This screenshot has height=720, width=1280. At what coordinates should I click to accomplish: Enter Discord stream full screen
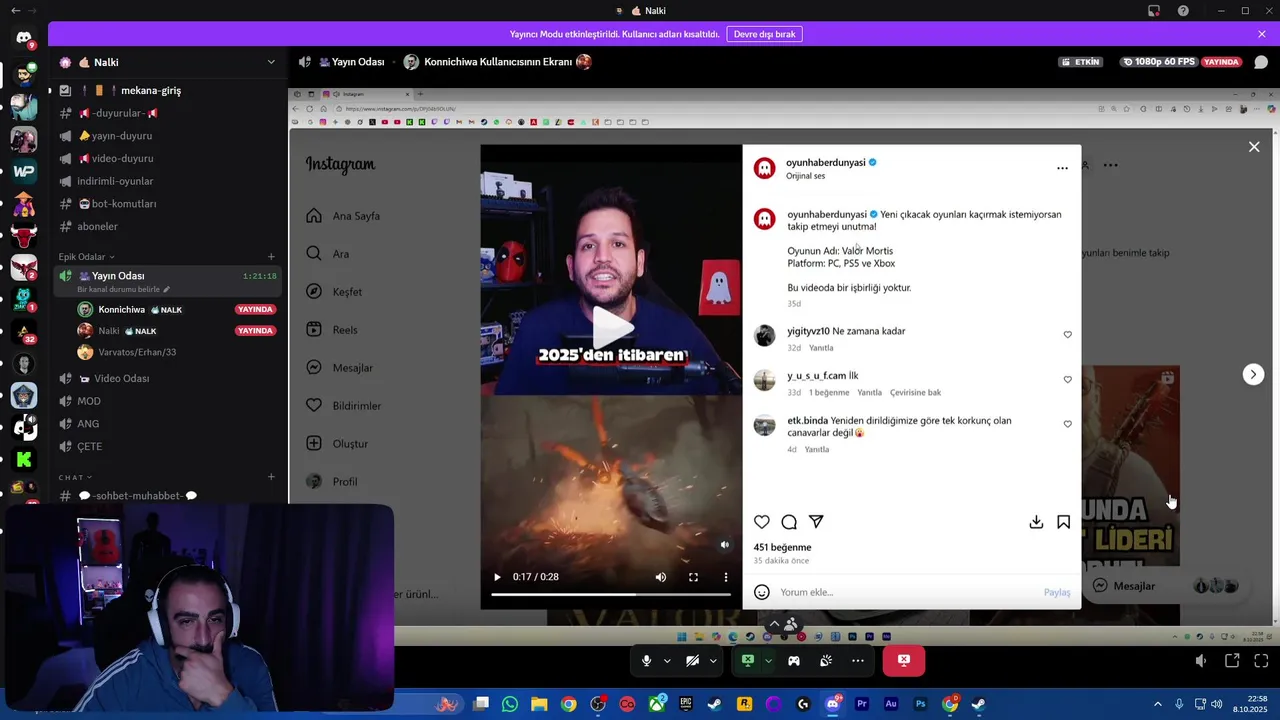(1261, 661)
